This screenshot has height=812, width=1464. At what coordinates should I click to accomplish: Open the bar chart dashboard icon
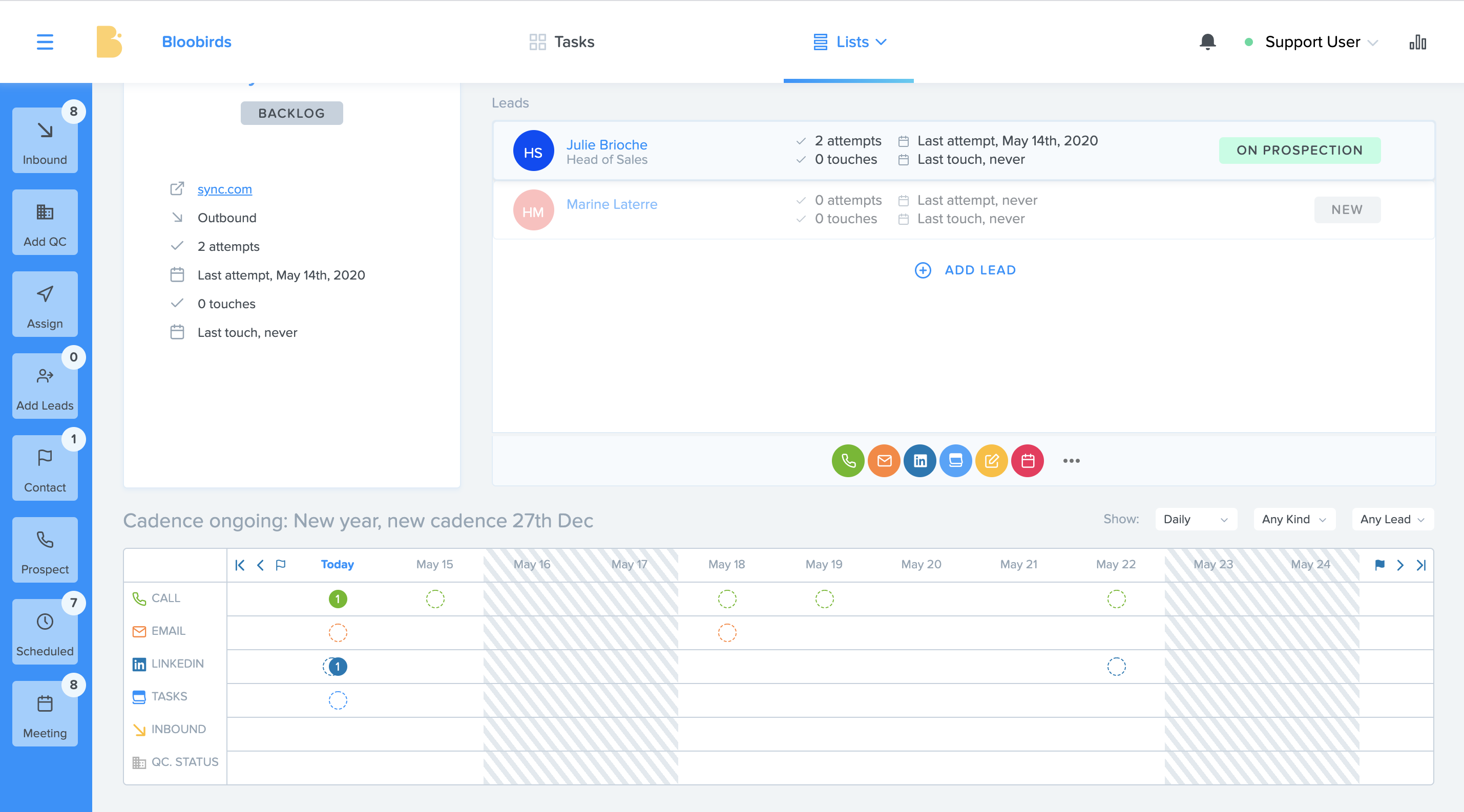click(1417, 42)
